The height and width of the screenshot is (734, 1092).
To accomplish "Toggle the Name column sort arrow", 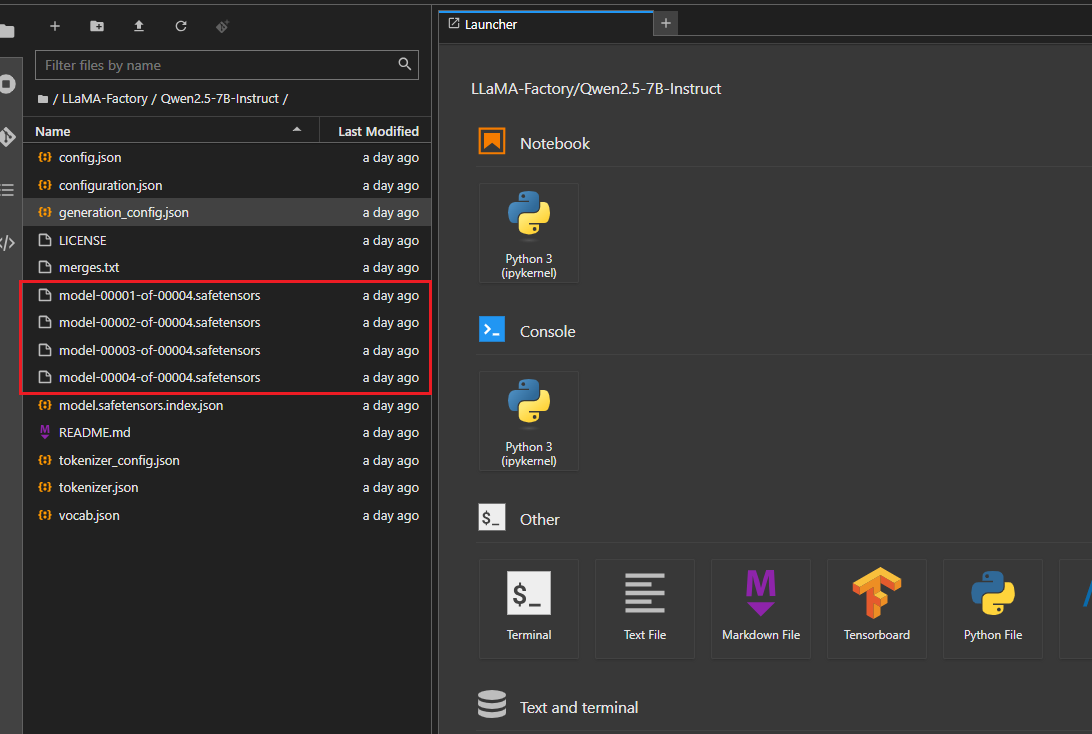I will [x=297, y=130].
